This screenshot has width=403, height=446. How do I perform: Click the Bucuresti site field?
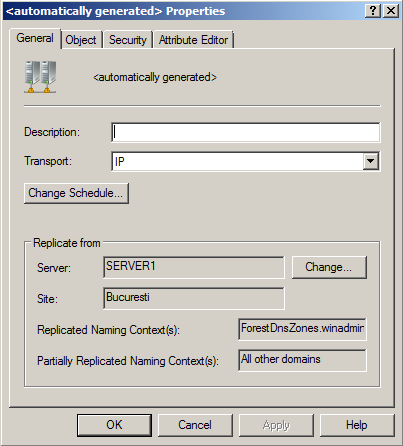pos(194,298)
